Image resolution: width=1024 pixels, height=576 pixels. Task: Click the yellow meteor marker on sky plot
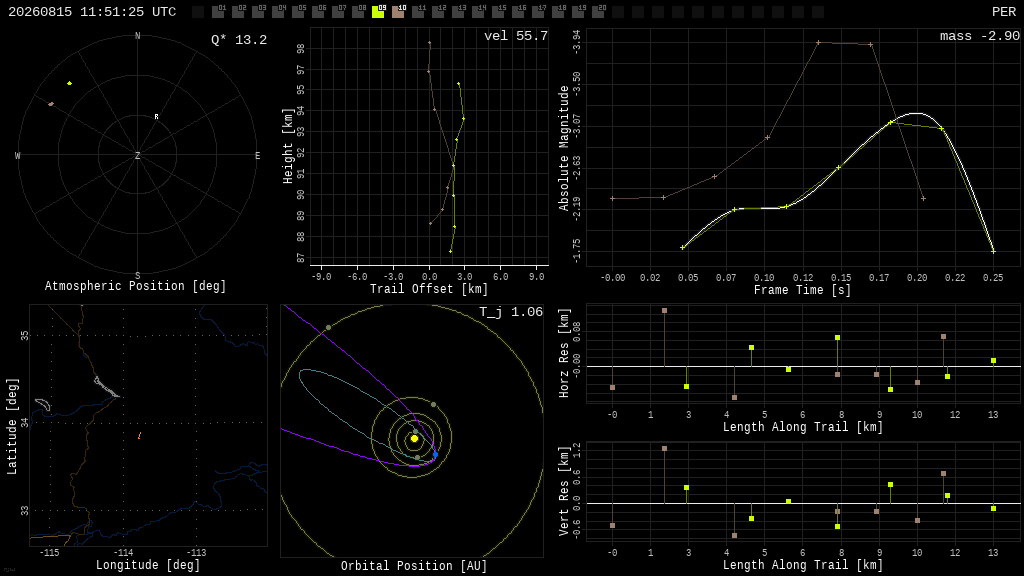69,83
